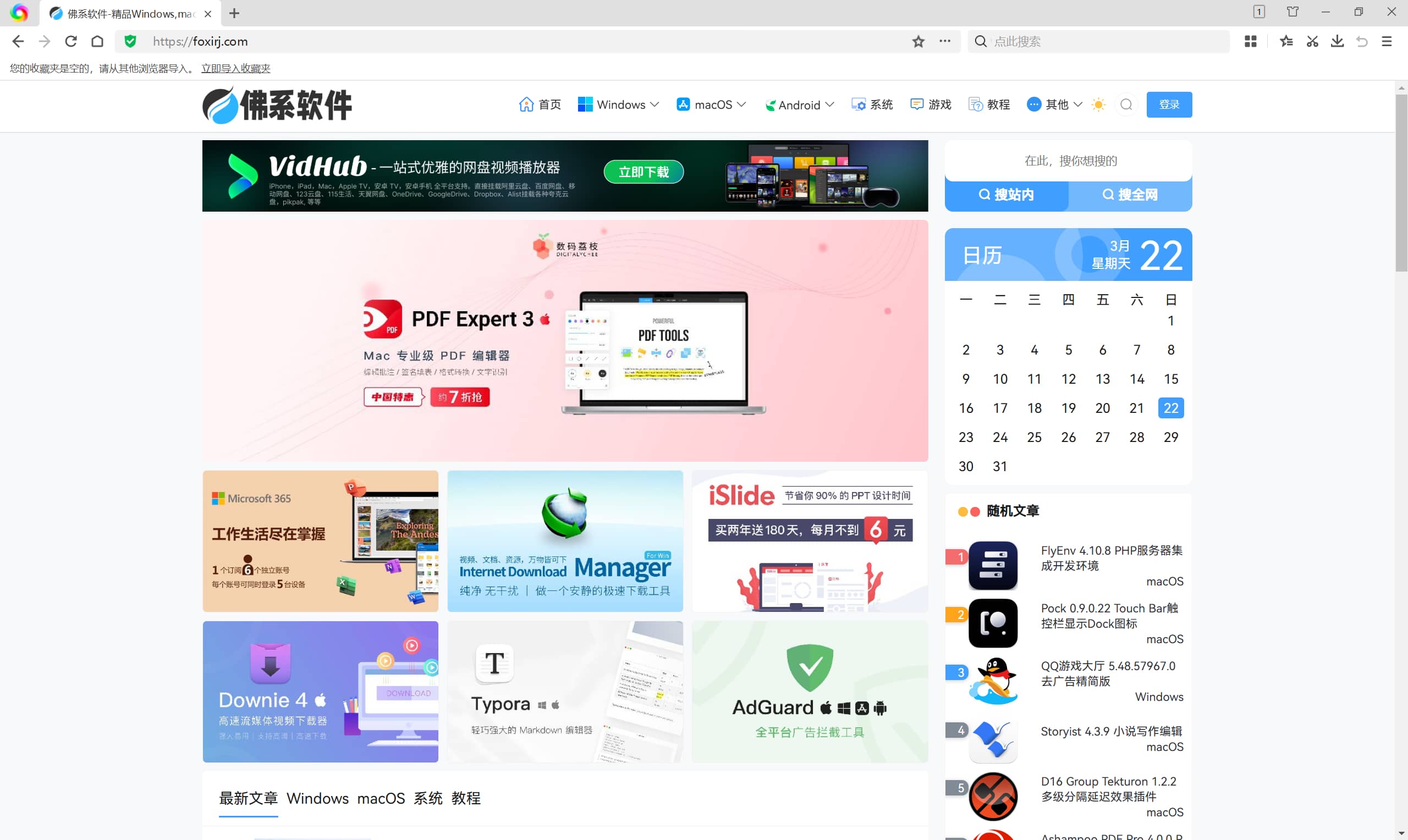Click the scrollbar down arrow
1408x840 pixels.
[1401, 835]
